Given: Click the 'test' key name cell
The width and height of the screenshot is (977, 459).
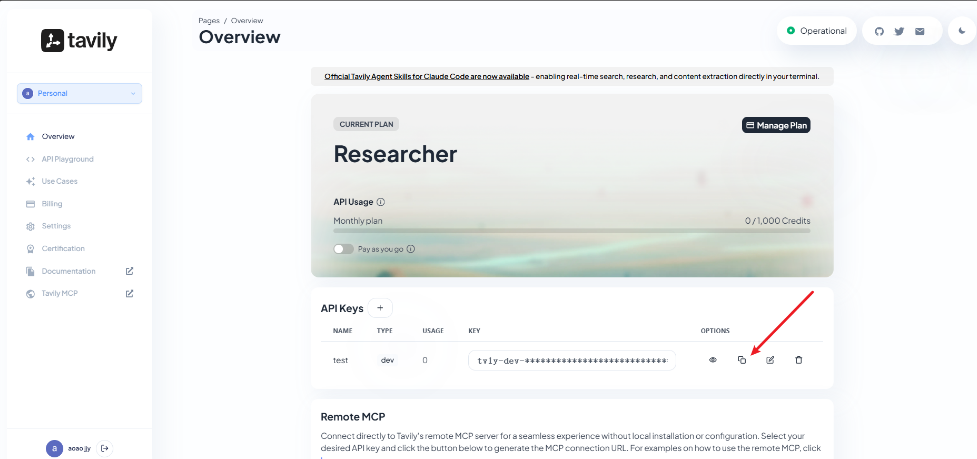Looking at the screenshot, I should pyautogui.click(x=340, y=360).
